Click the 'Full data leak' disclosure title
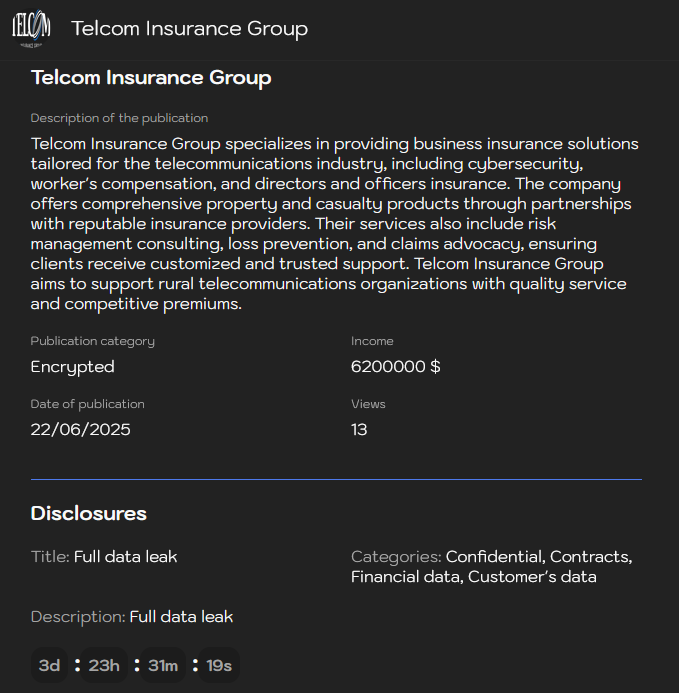The image size is (679, 693). (126, 556)
